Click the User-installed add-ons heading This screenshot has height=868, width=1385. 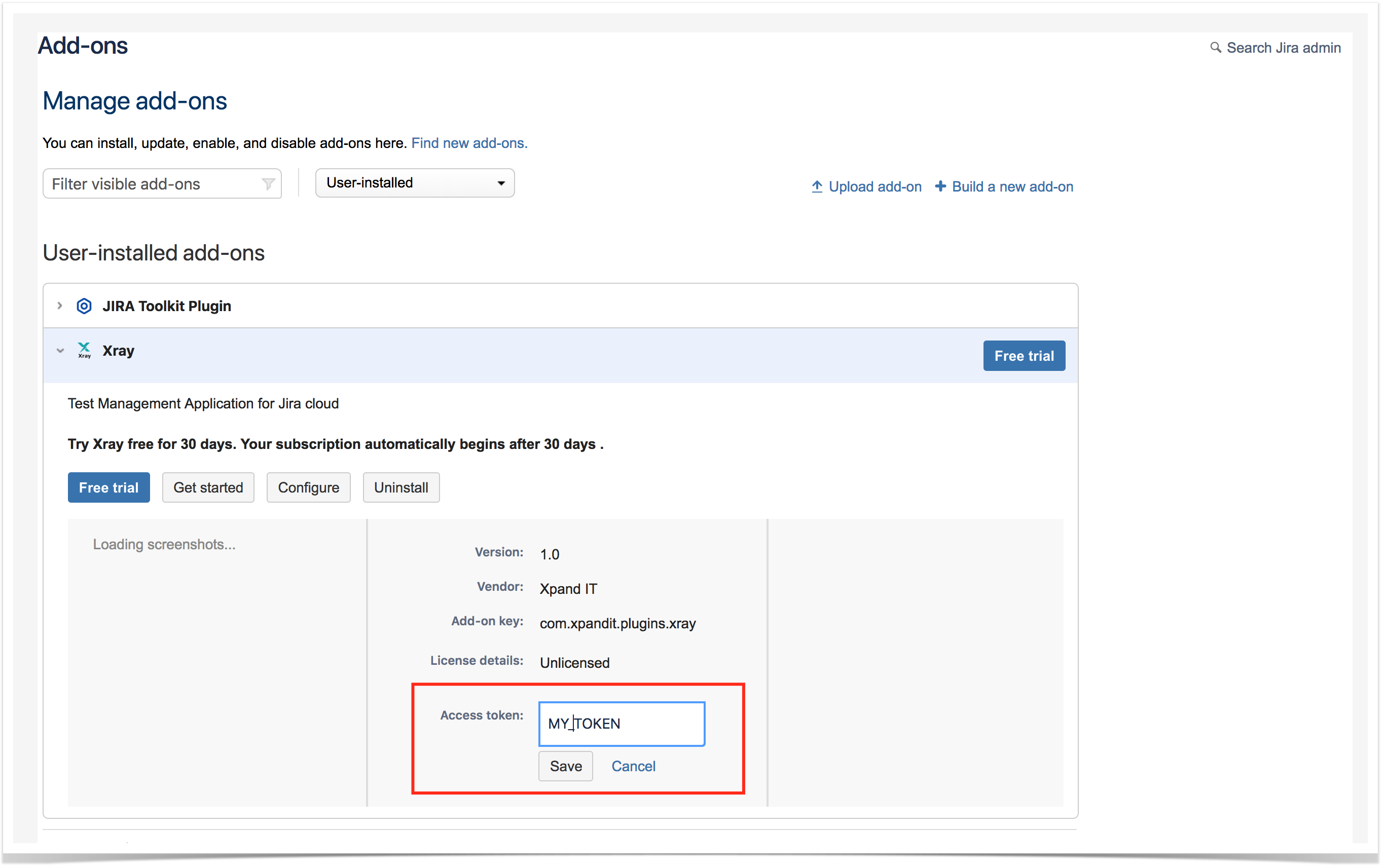154,252
